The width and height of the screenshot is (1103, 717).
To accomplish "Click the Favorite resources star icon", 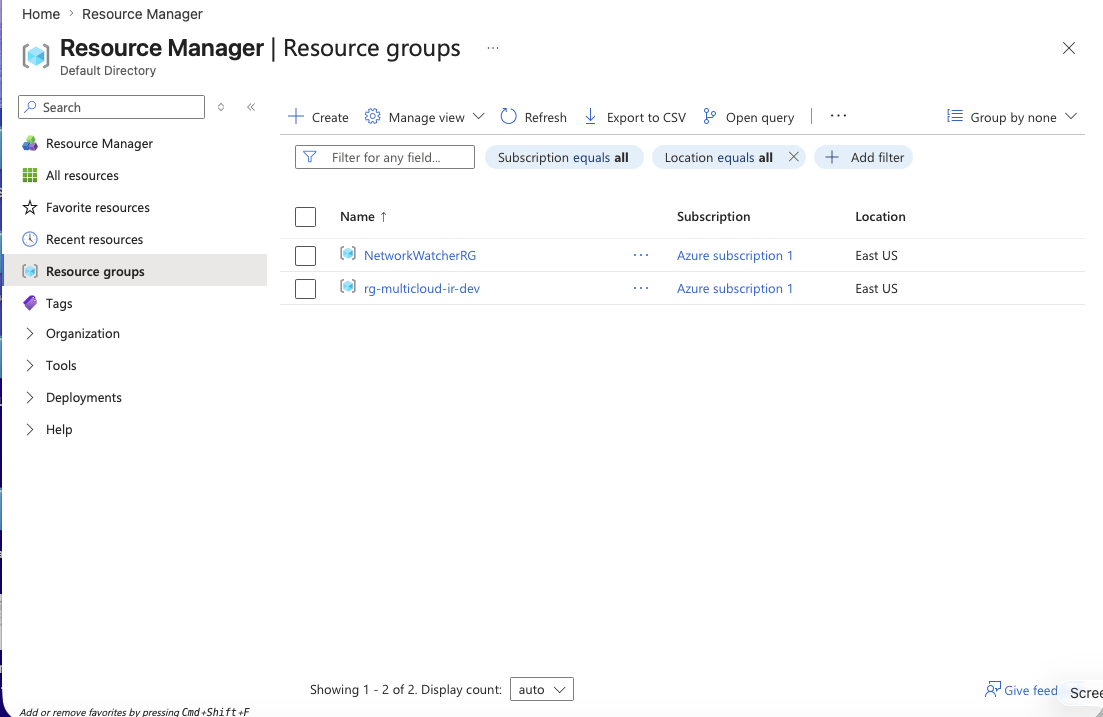I will pos(30,208).
